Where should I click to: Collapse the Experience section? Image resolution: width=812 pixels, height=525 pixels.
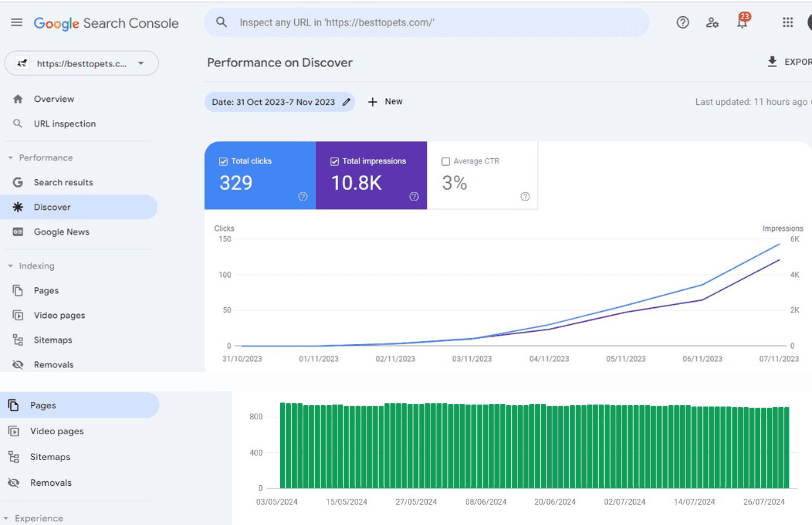tap(6, 518)
